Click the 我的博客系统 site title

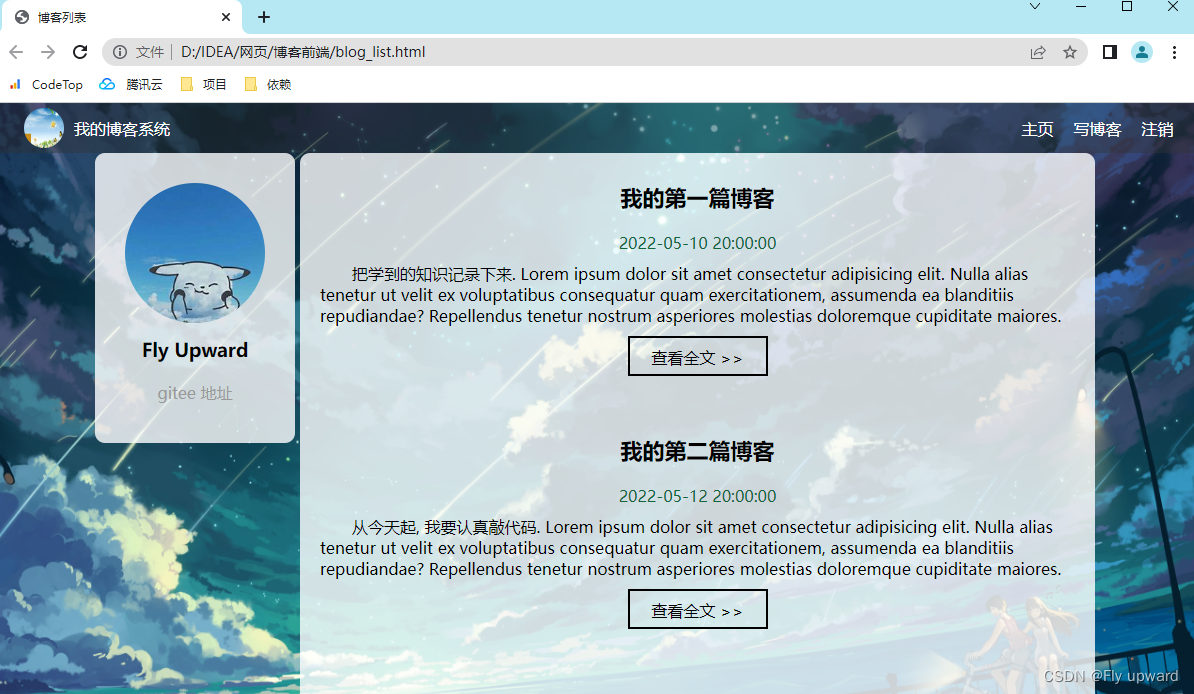click(122, 130)
